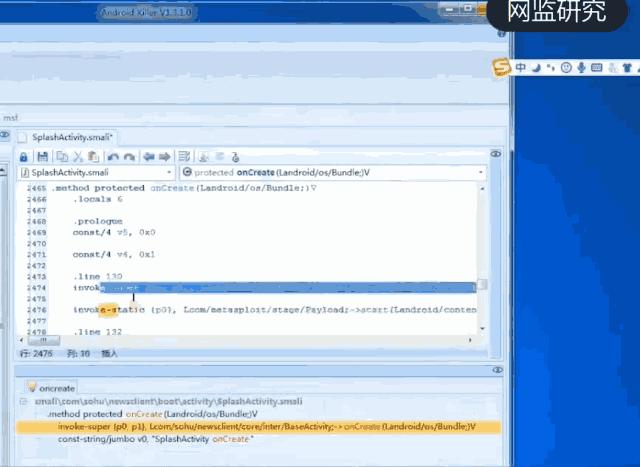Open the soft keyboard icon on Sogou toolbar
The height and width of the screenshot is (467, 640).
click(x=596, y=68)
